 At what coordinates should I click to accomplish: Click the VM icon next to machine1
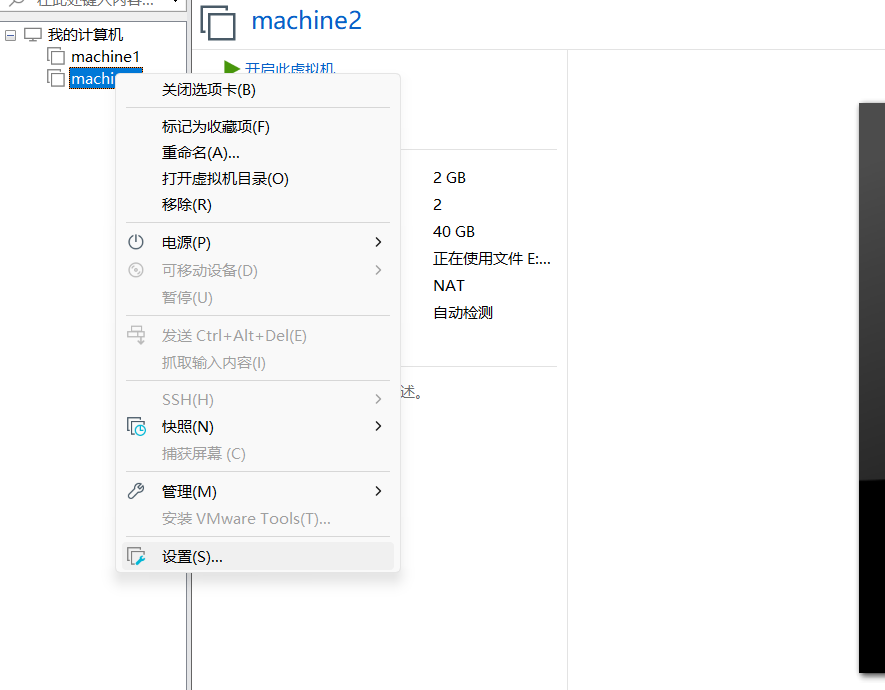(x=56, y=56)
